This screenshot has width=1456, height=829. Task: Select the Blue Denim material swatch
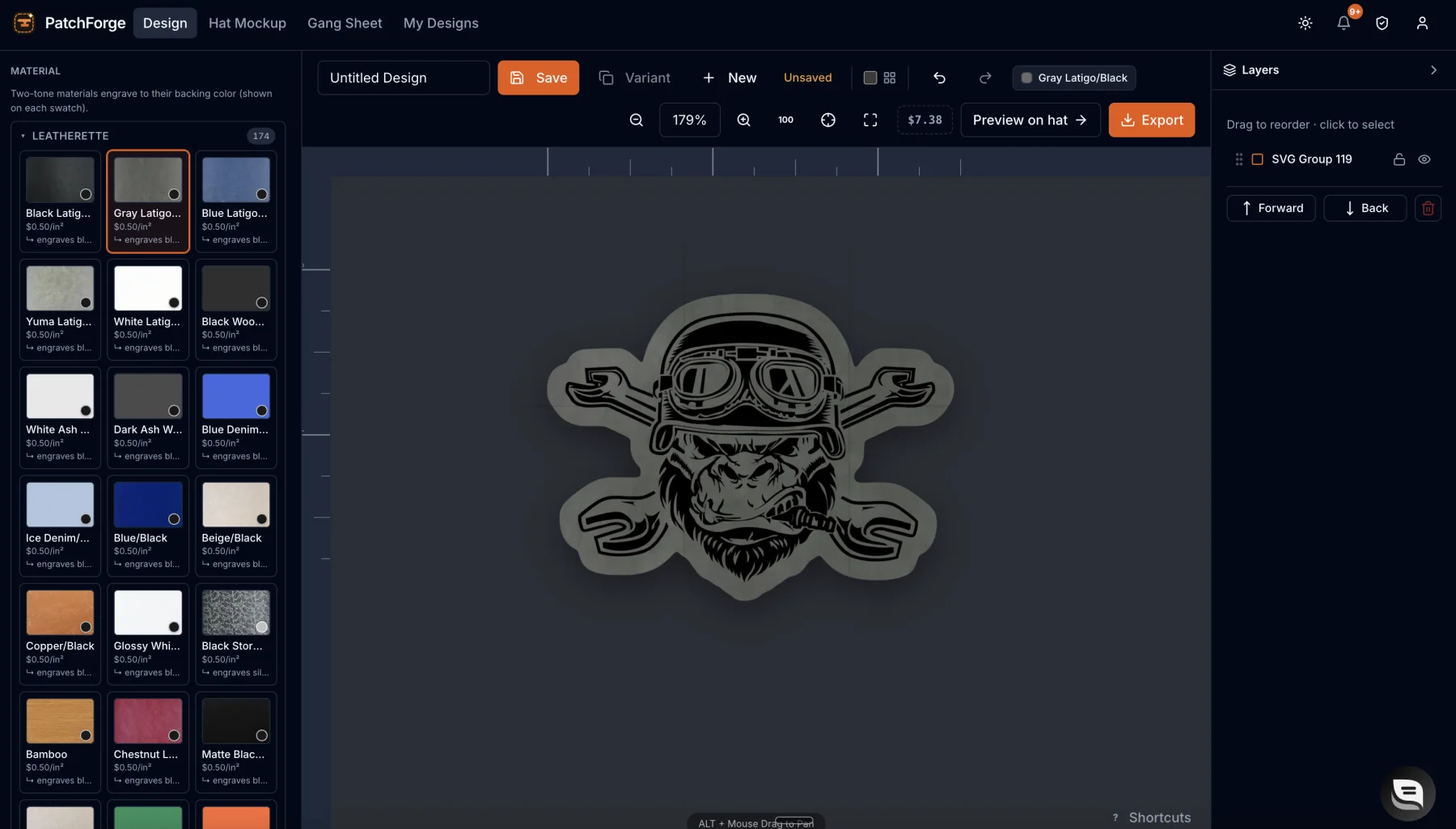[236, 418]
